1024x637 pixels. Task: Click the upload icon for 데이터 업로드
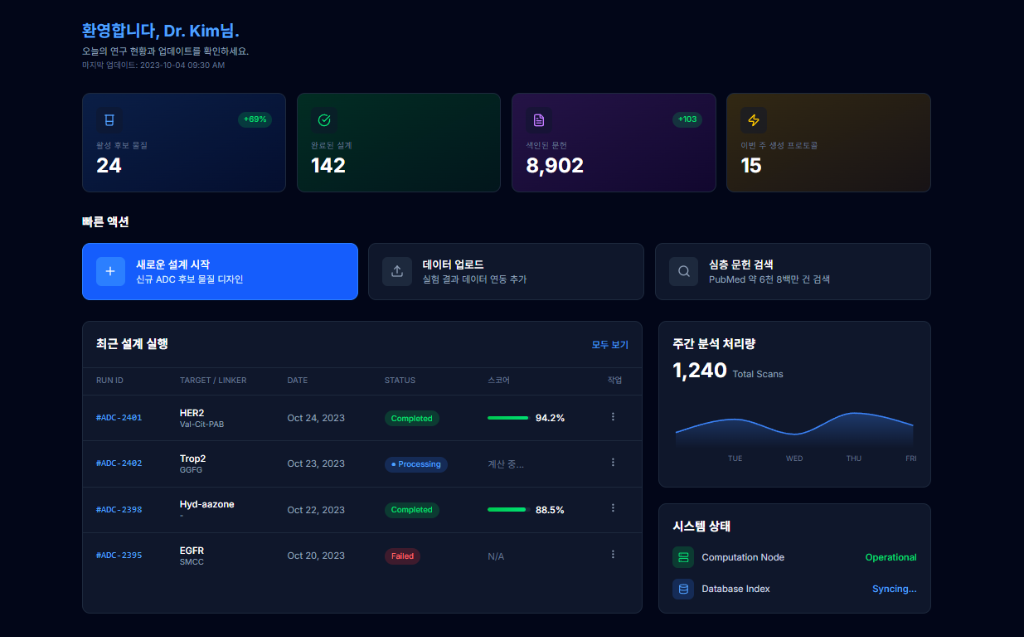397,271
